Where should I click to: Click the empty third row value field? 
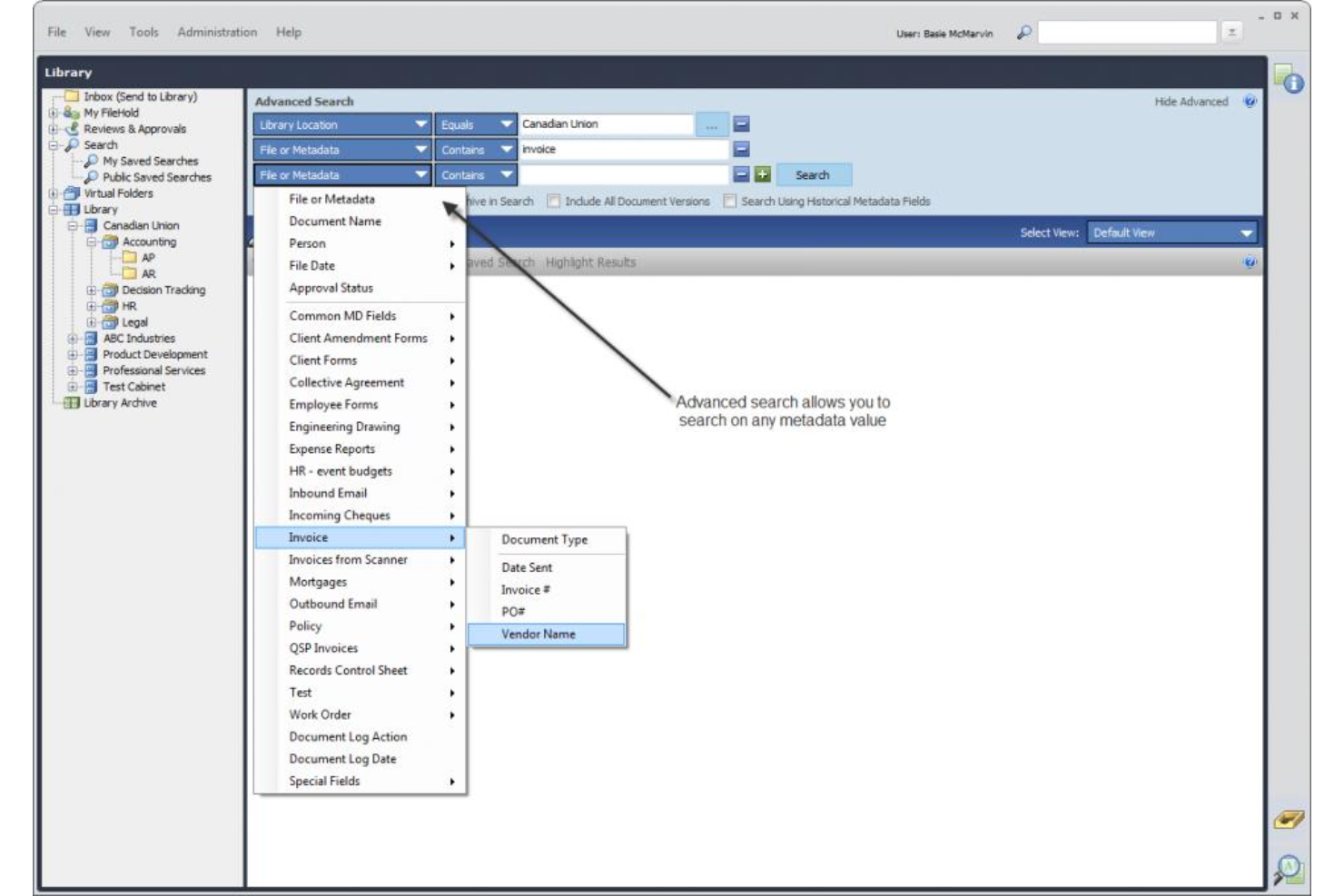[x=624, y=174]
